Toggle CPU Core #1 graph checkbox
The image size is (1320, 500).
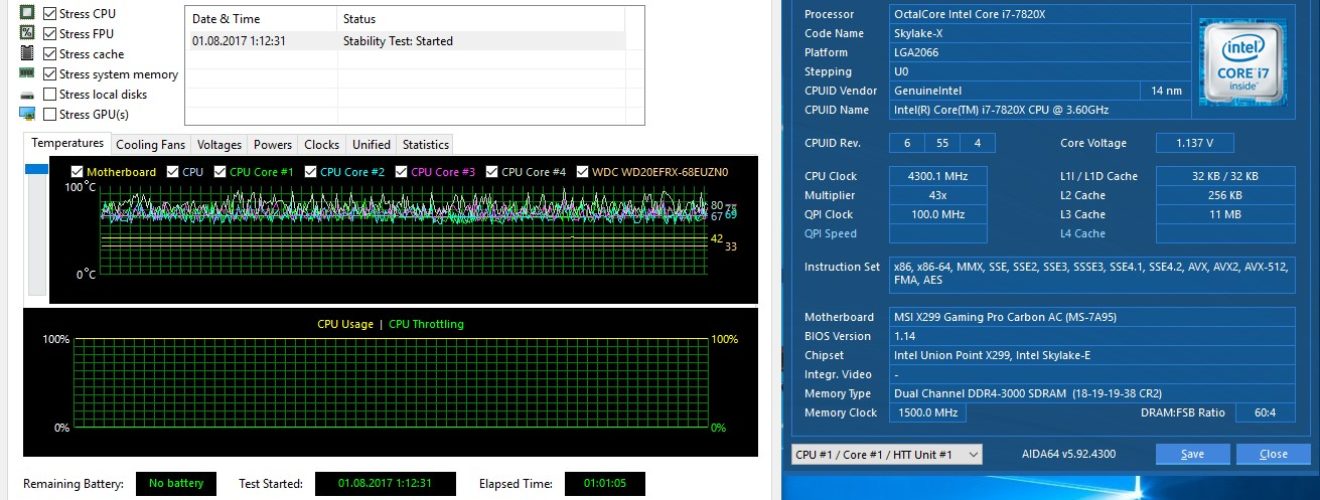click(x=220, y=172)
